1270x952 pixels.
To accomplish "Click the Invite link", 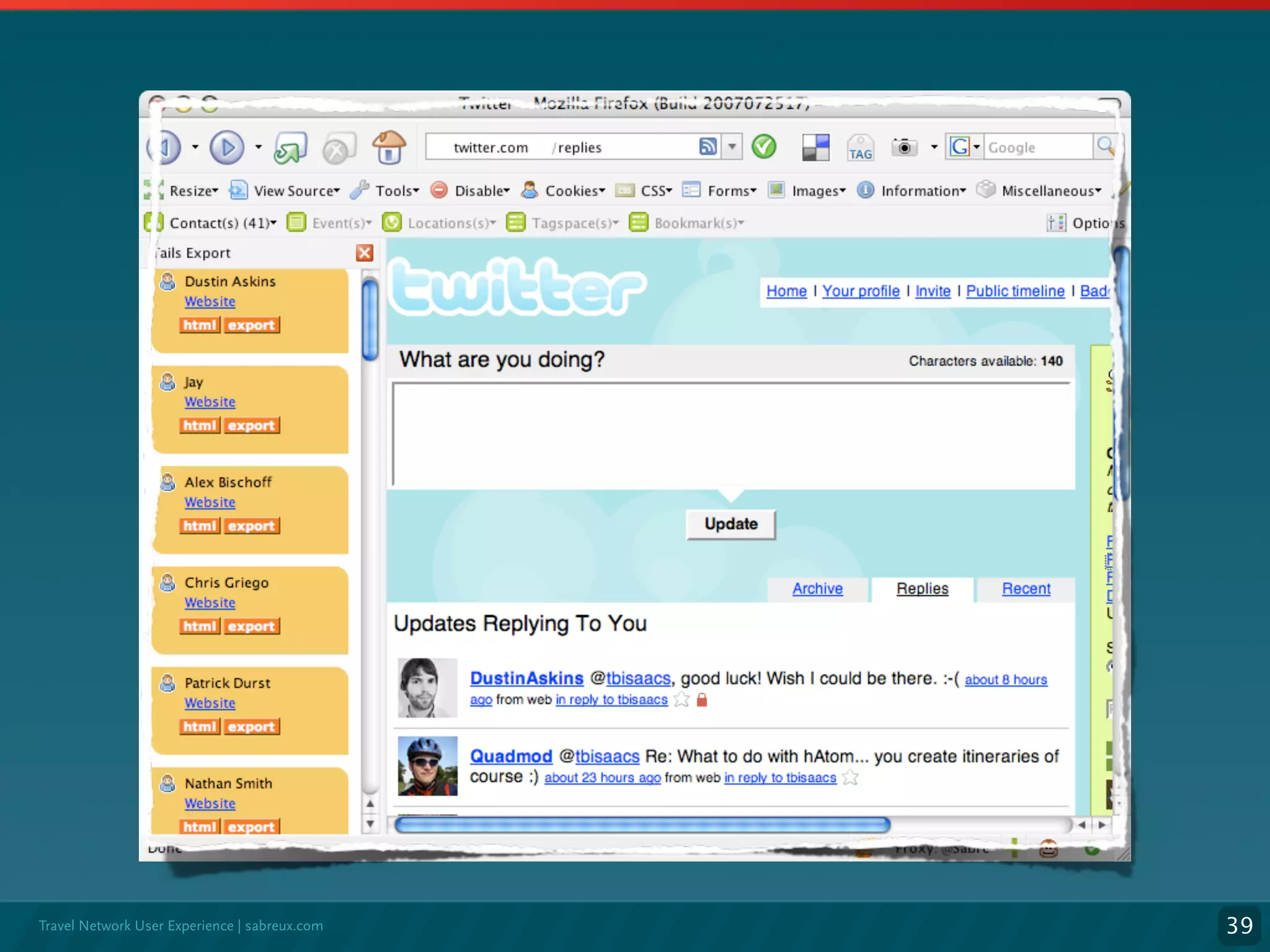I will pos(933,291).
